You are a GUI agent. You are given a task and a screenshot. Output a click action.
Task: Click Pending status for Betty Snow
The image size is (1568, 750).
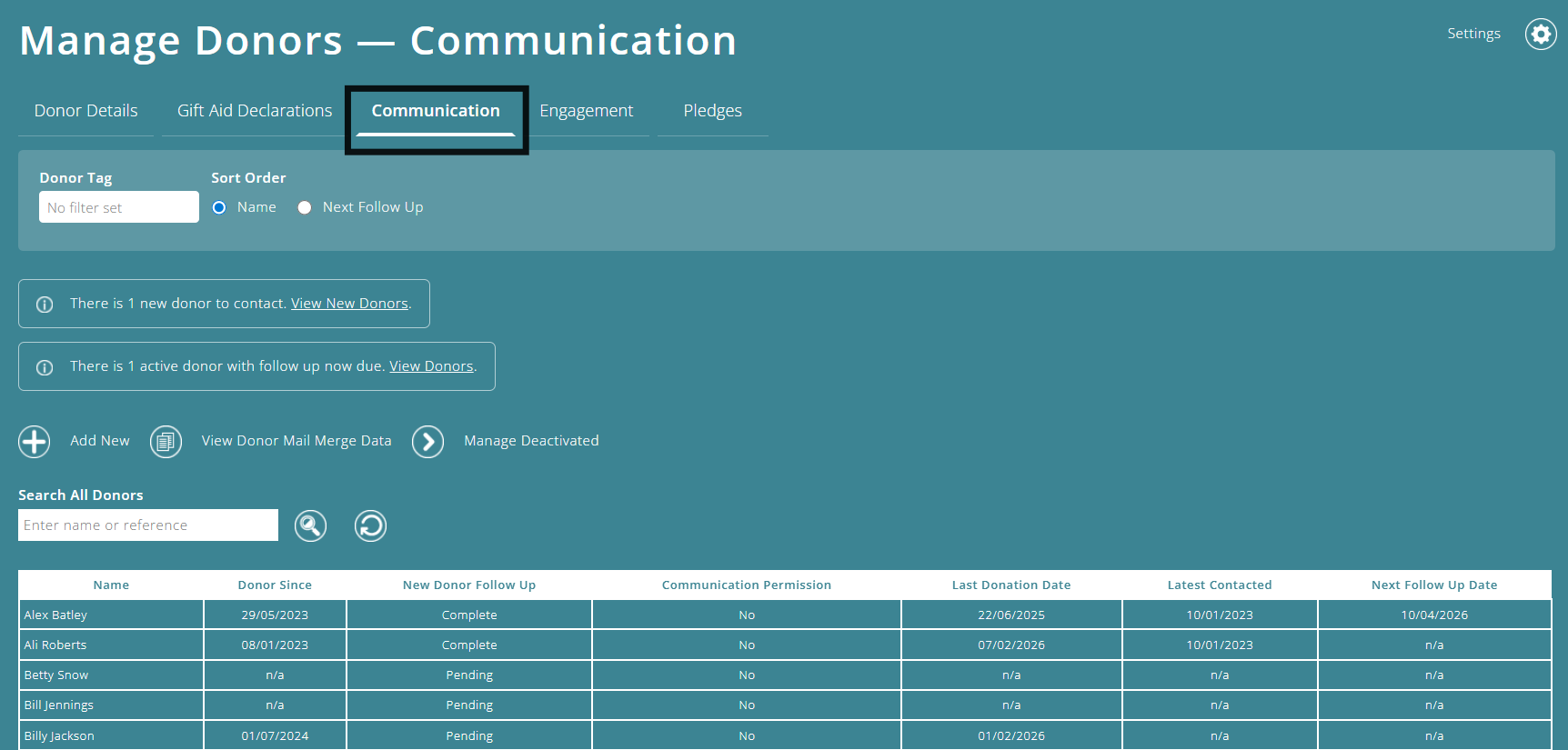(x=469, y=675)
